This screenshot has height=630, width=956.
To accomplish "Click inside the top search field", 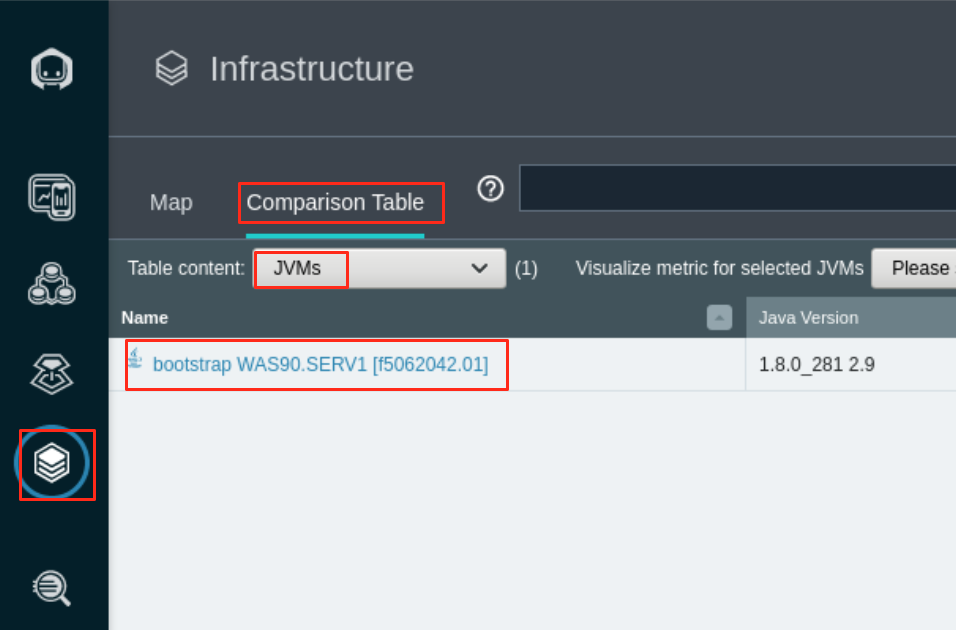I will tap(737, 187).
